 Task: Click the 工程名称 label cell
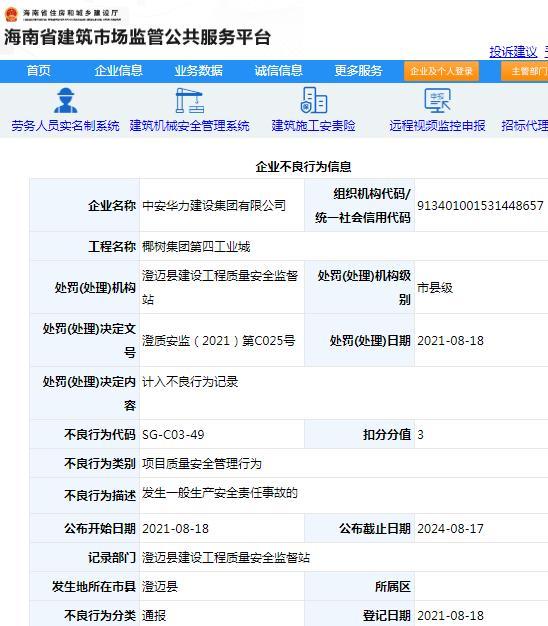tap(85, 246)
